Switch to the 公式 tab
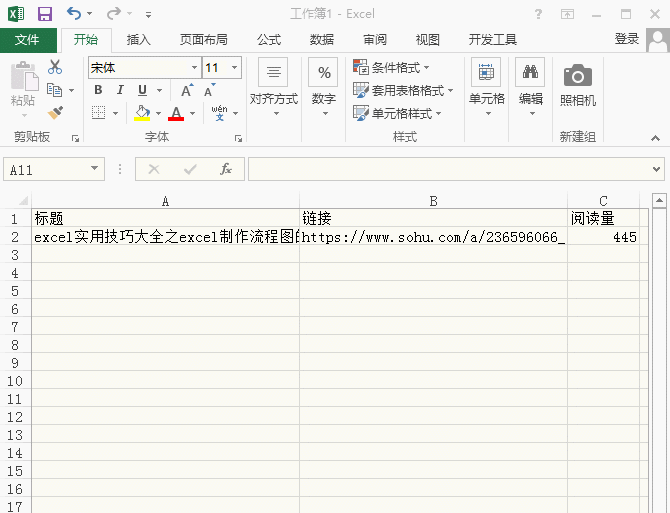 click(269, 40)
